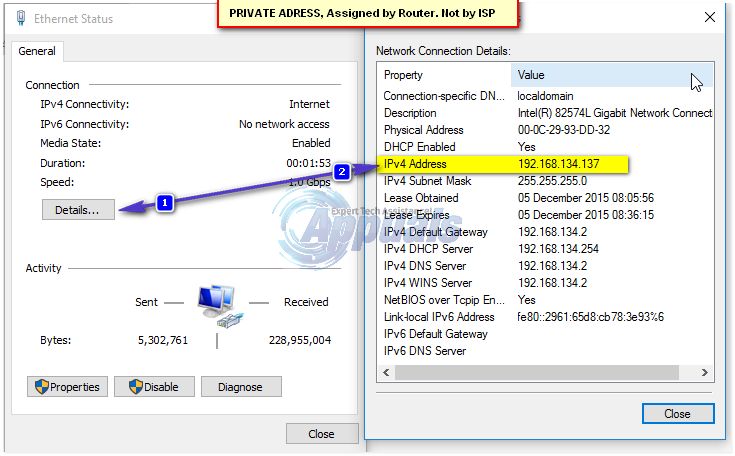Click the IPv4 Connectivity Internet value
The height and width of the screenshot is (456, 735).
[x=309, y=104]
